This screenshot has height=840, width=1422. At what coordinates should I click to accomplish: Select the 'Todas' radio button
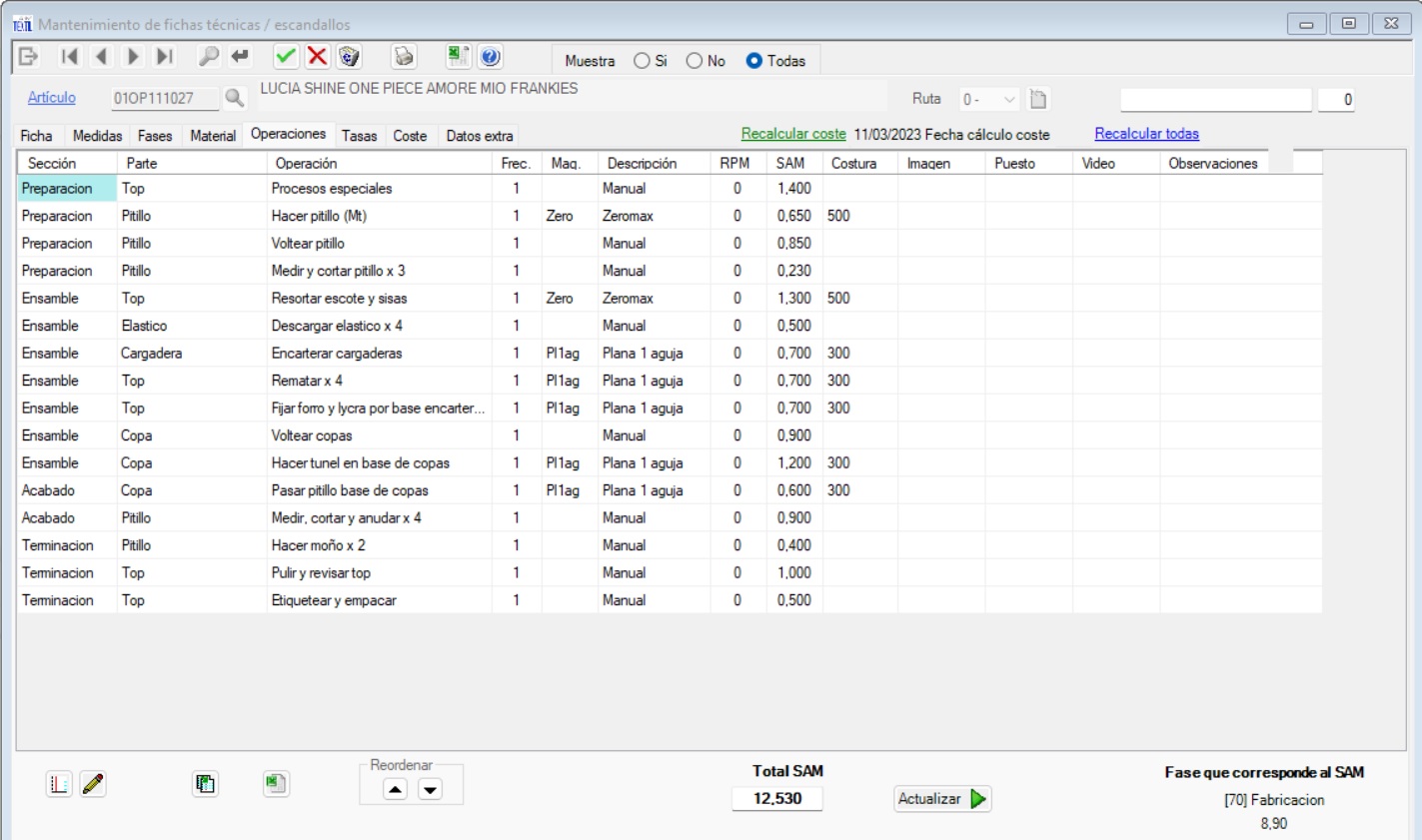(x=754, y=61)
